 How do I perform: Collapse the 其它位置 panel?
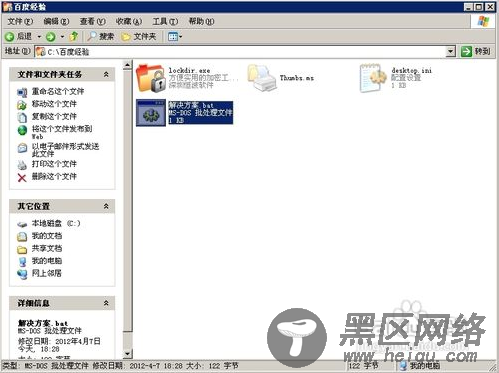click(106, 206)
